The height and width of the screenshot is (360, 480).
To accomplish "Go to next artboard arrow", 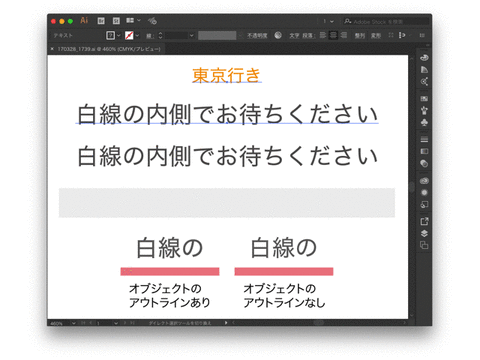I will (124, 323).
